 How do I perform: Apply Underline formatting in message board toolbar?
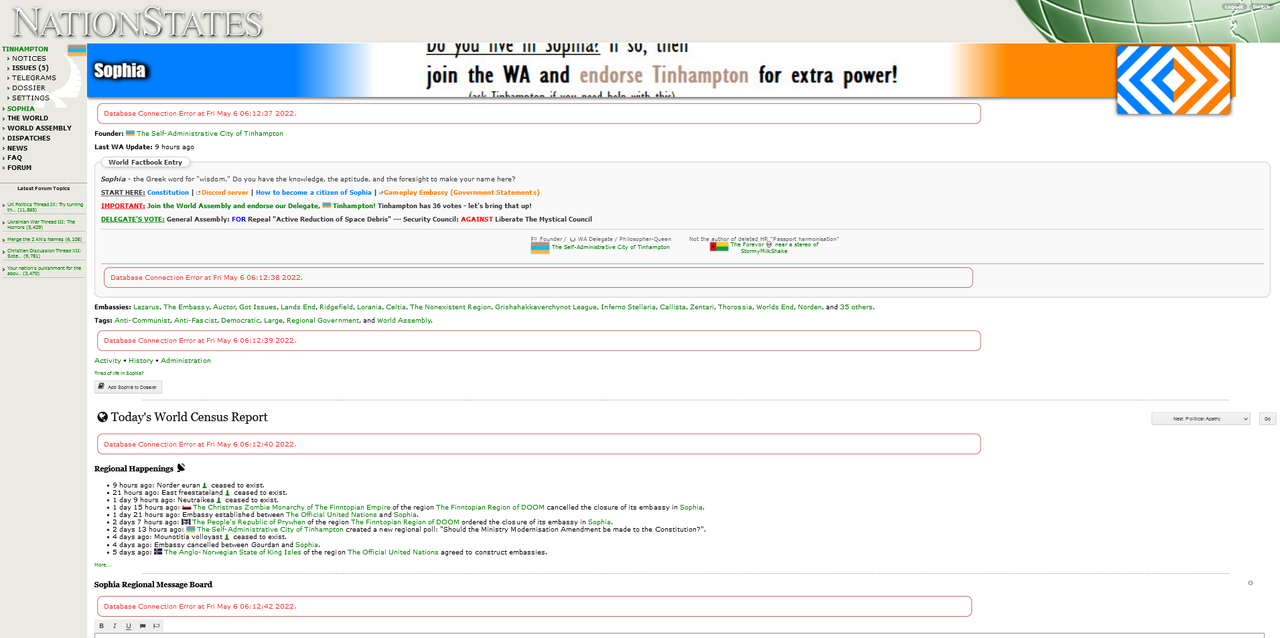pyautogui.click(x=128, y=626)
